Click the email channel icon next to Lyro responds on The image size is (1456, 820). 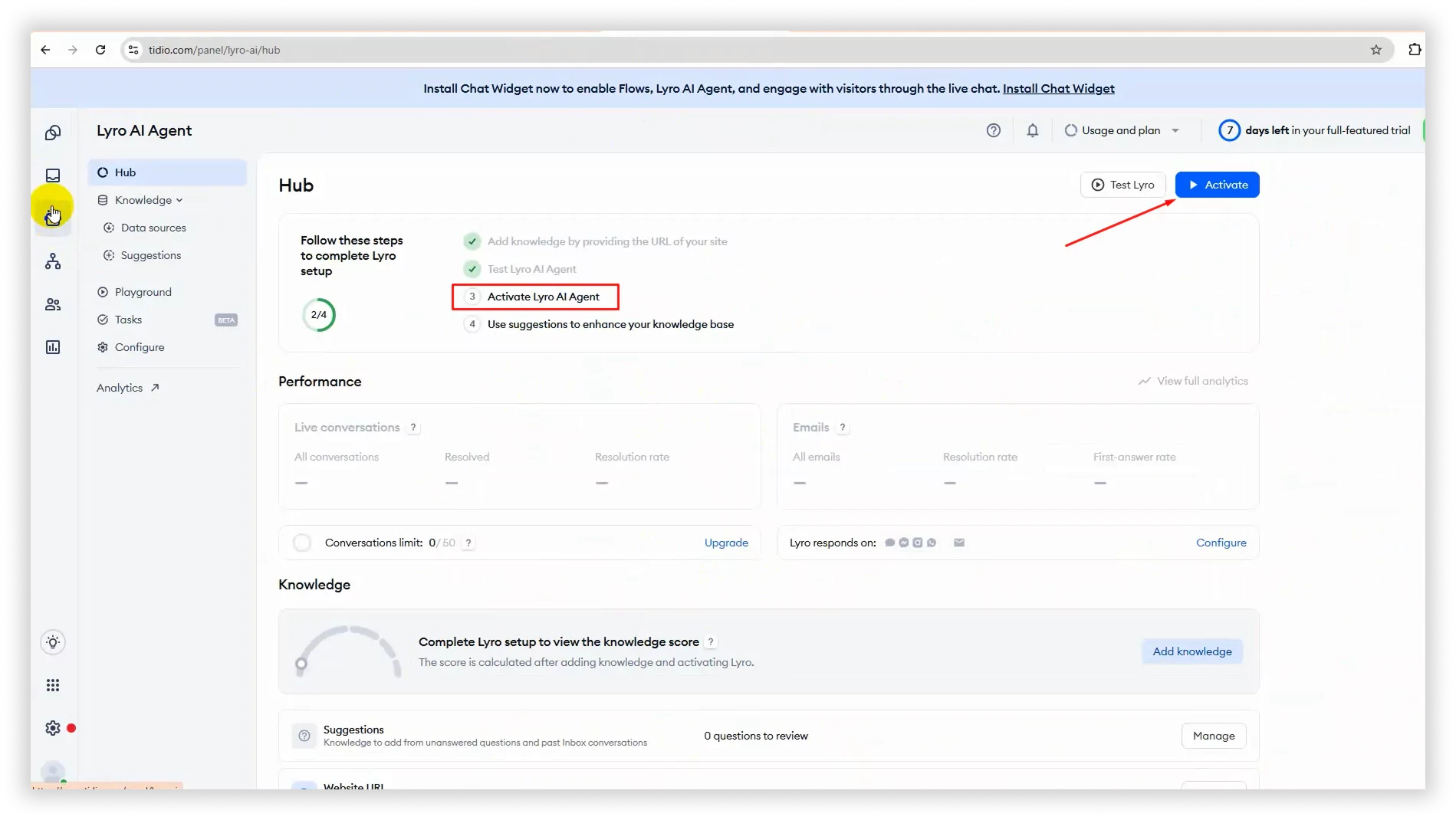coord(959,543)
